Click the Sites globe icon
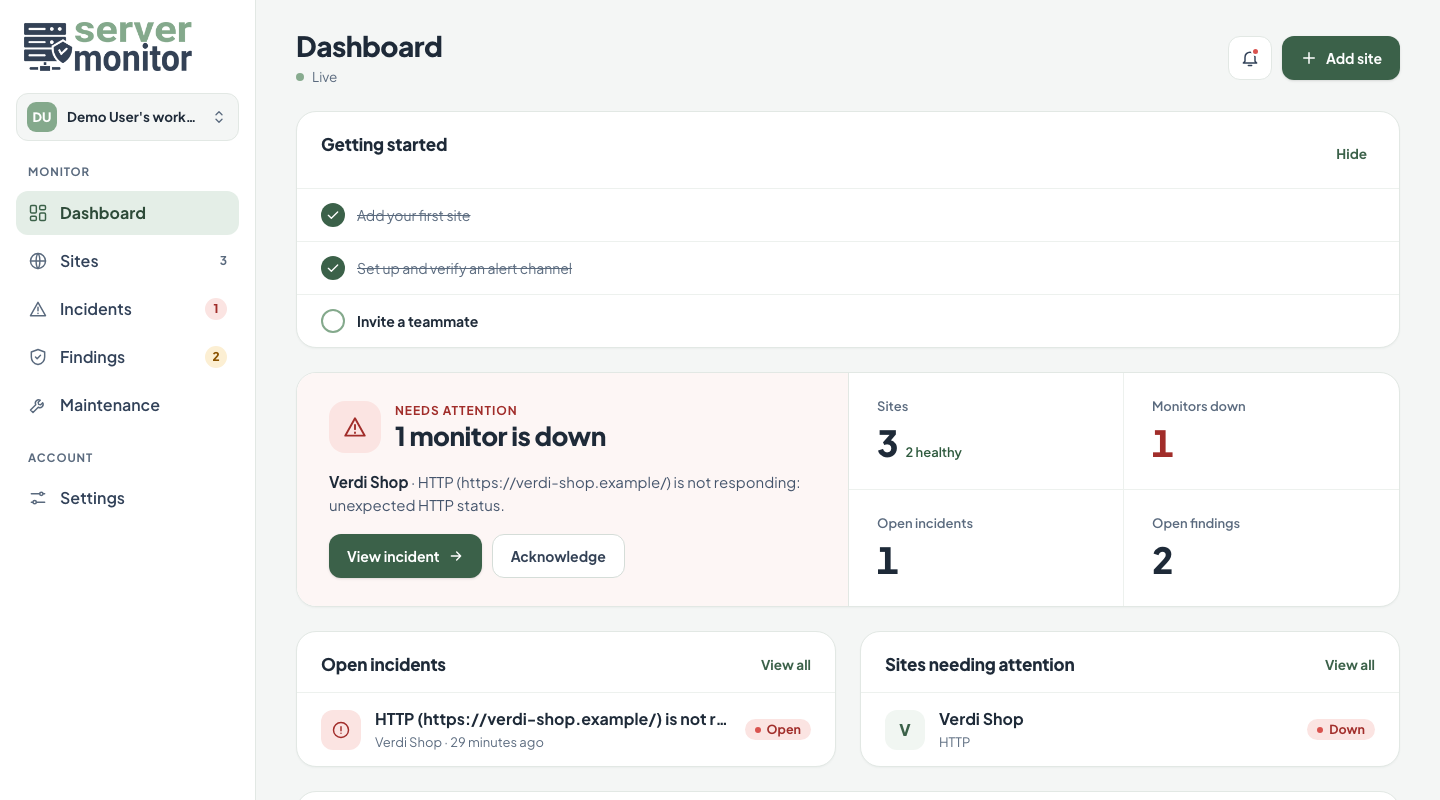Image resolution: width=1440 pixels, height=800 pixels. (38, 261)
